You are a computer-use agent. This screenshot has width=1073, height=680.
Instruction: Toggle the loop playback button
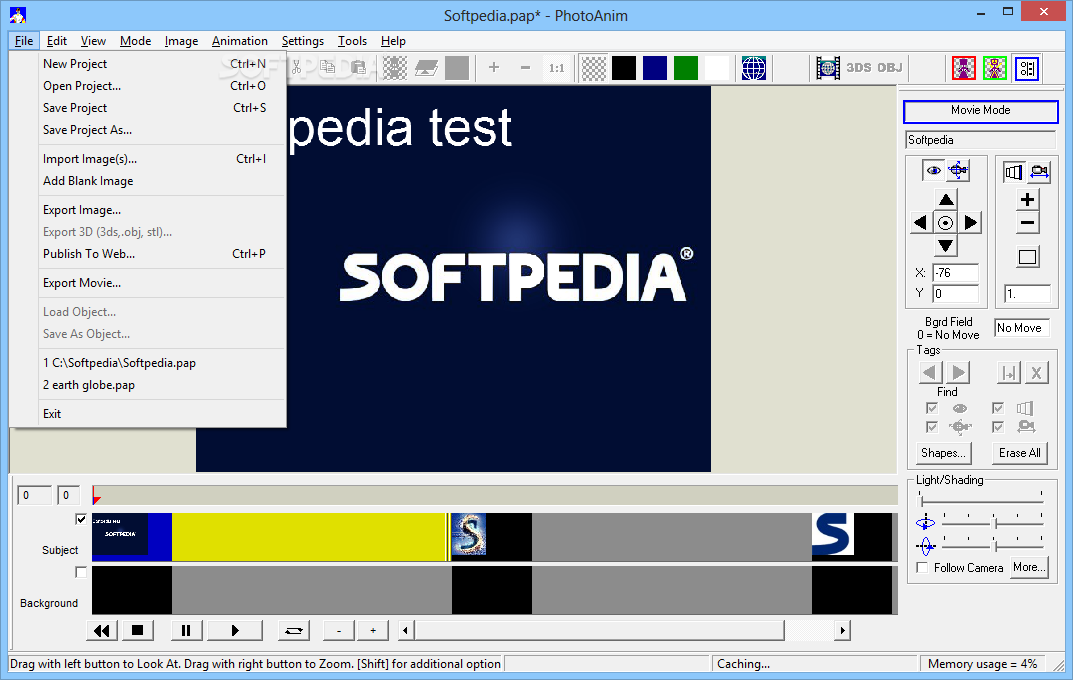(x=294, y=630)
